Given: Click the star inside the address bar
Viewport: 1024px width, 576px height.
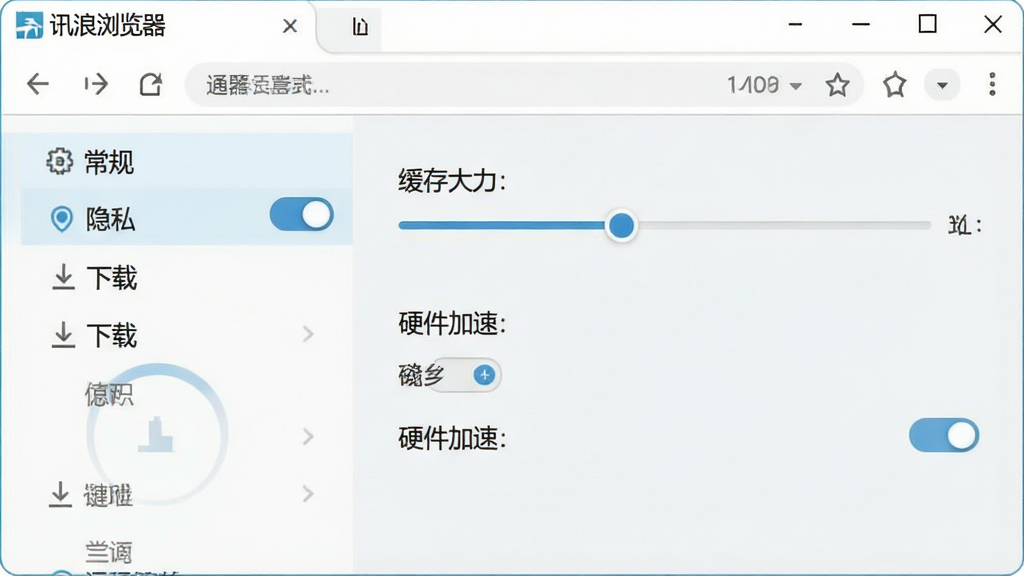Looking at the screenshot, I should click(x=837, y=85).
